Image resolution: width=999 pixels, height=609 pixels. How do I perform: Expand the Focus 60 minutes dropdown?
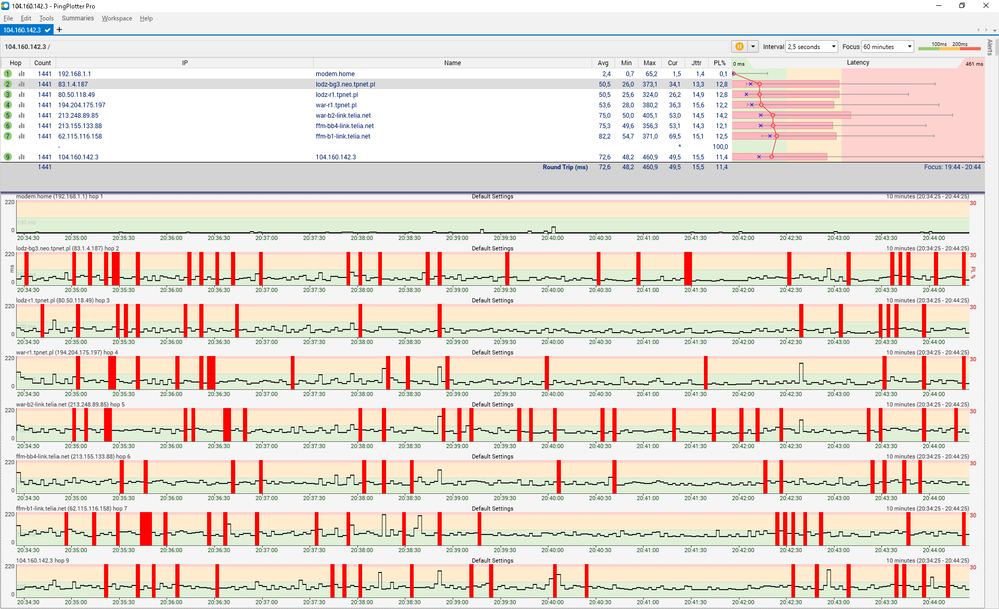[886, 46]
